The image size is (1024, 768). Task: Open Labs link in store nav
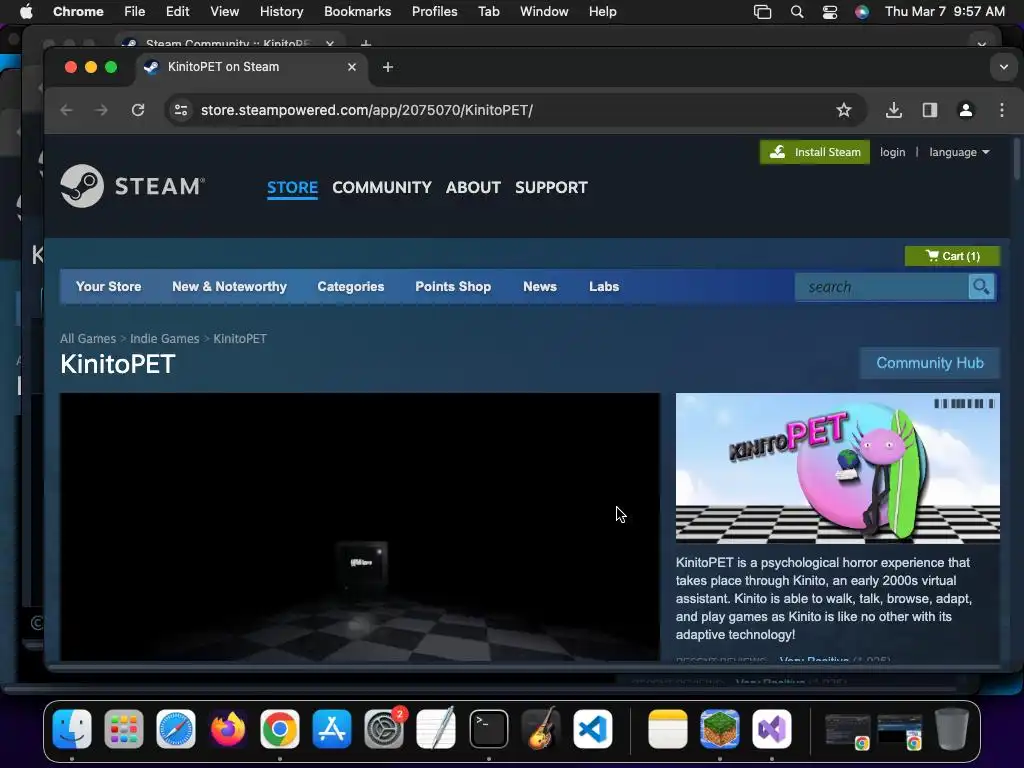[x=604, y=287]
